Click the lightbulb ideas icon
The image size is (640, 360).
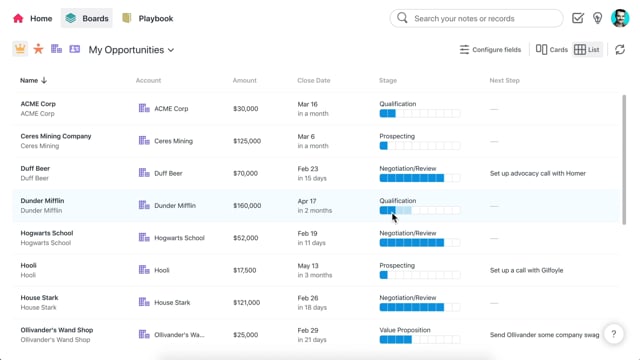[x=598, y=18]
